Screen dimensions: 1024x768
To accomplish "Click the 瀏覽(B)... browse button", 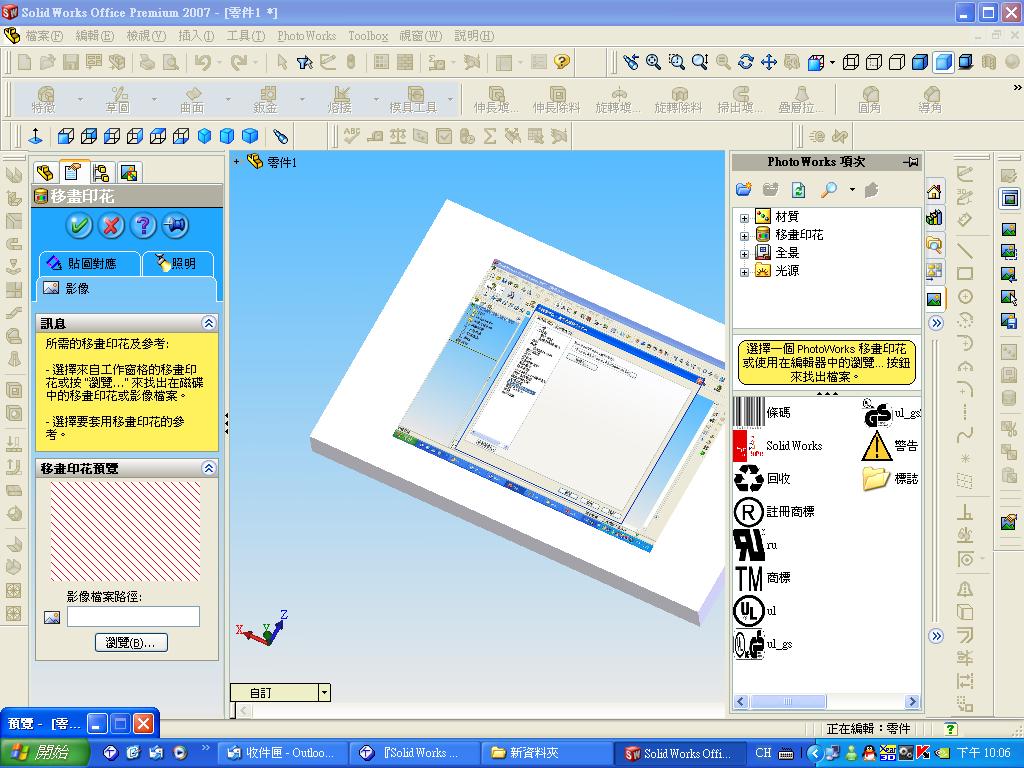I will click(131, 643).
